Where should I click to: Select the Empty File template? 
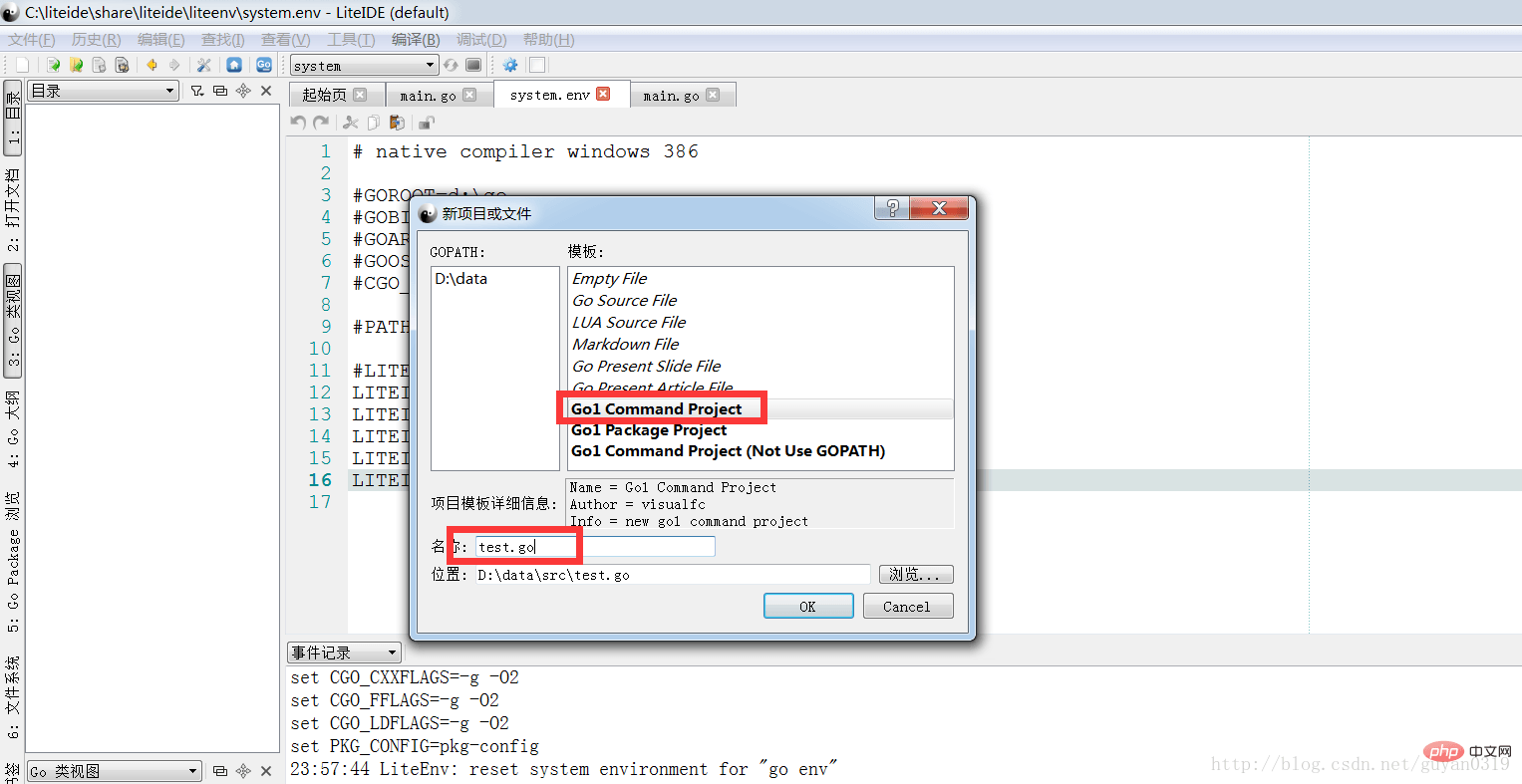point(609,279)
